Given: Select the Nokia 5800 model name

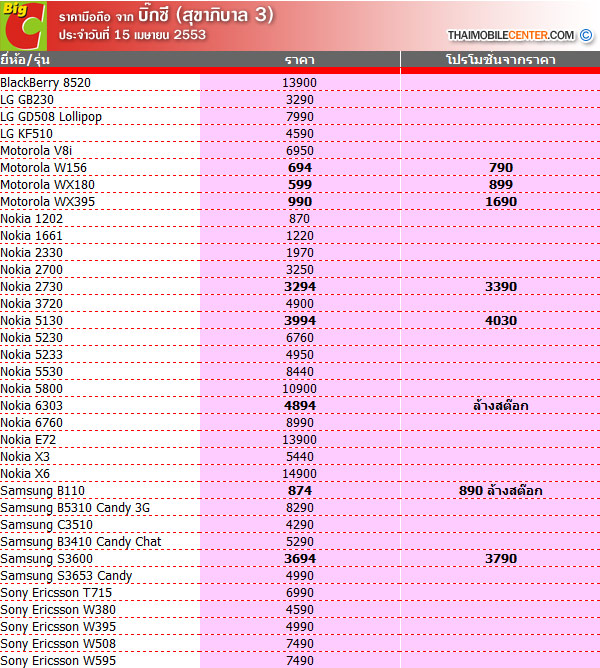Looking at the screenshot, I should (32, 389).
